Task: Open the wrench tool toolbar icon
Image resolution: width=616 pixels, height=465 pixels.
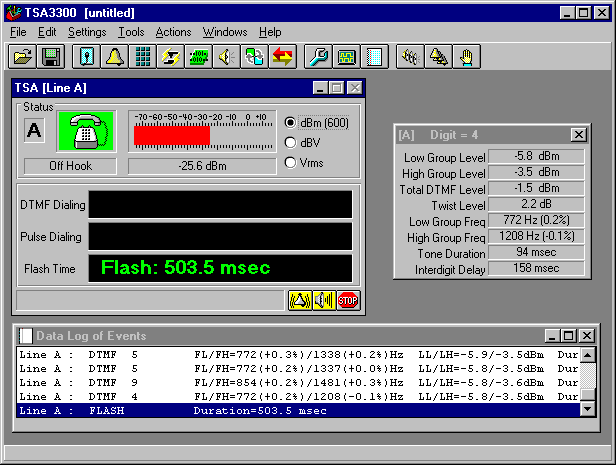Action: pos(318,57)
